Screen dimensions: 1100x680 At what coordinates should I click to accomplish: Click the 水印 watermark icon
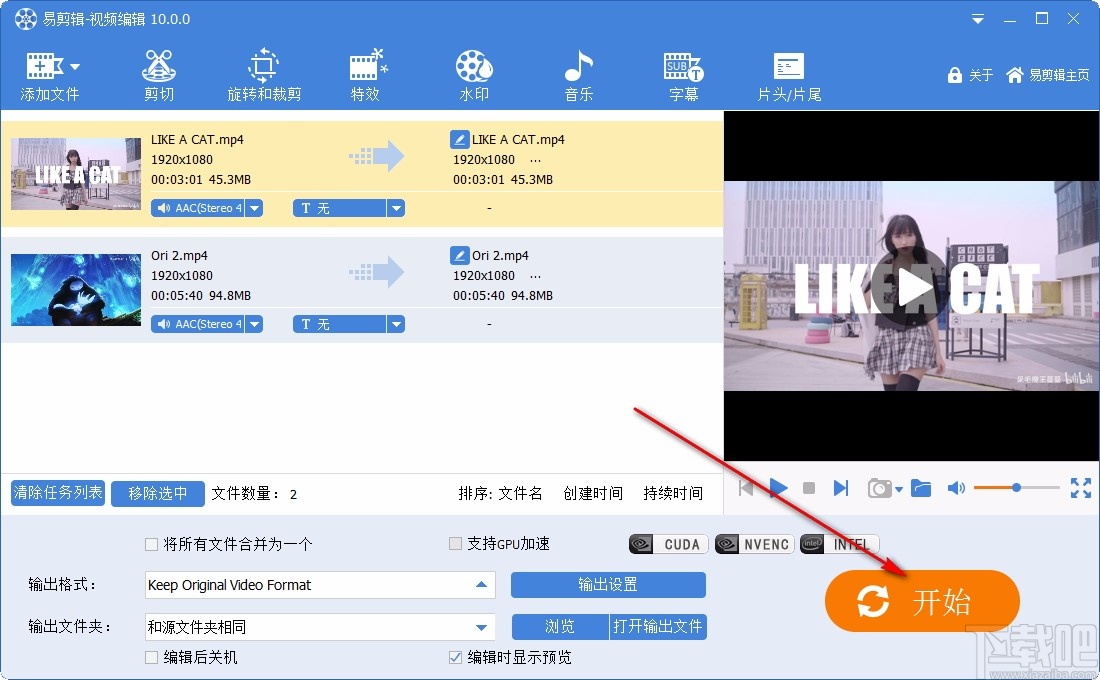473,70
